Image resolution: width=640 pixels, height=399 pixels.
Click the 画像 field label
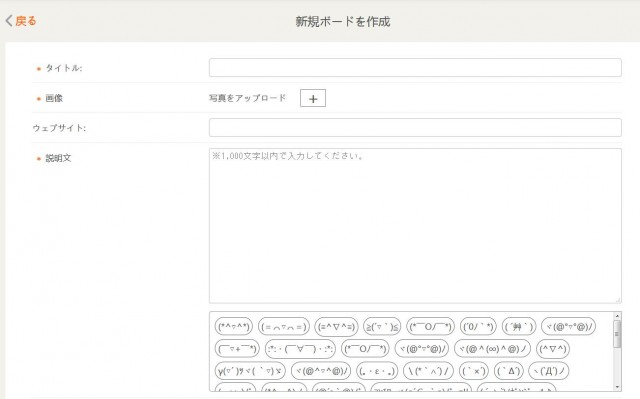[x=54, y=98]
